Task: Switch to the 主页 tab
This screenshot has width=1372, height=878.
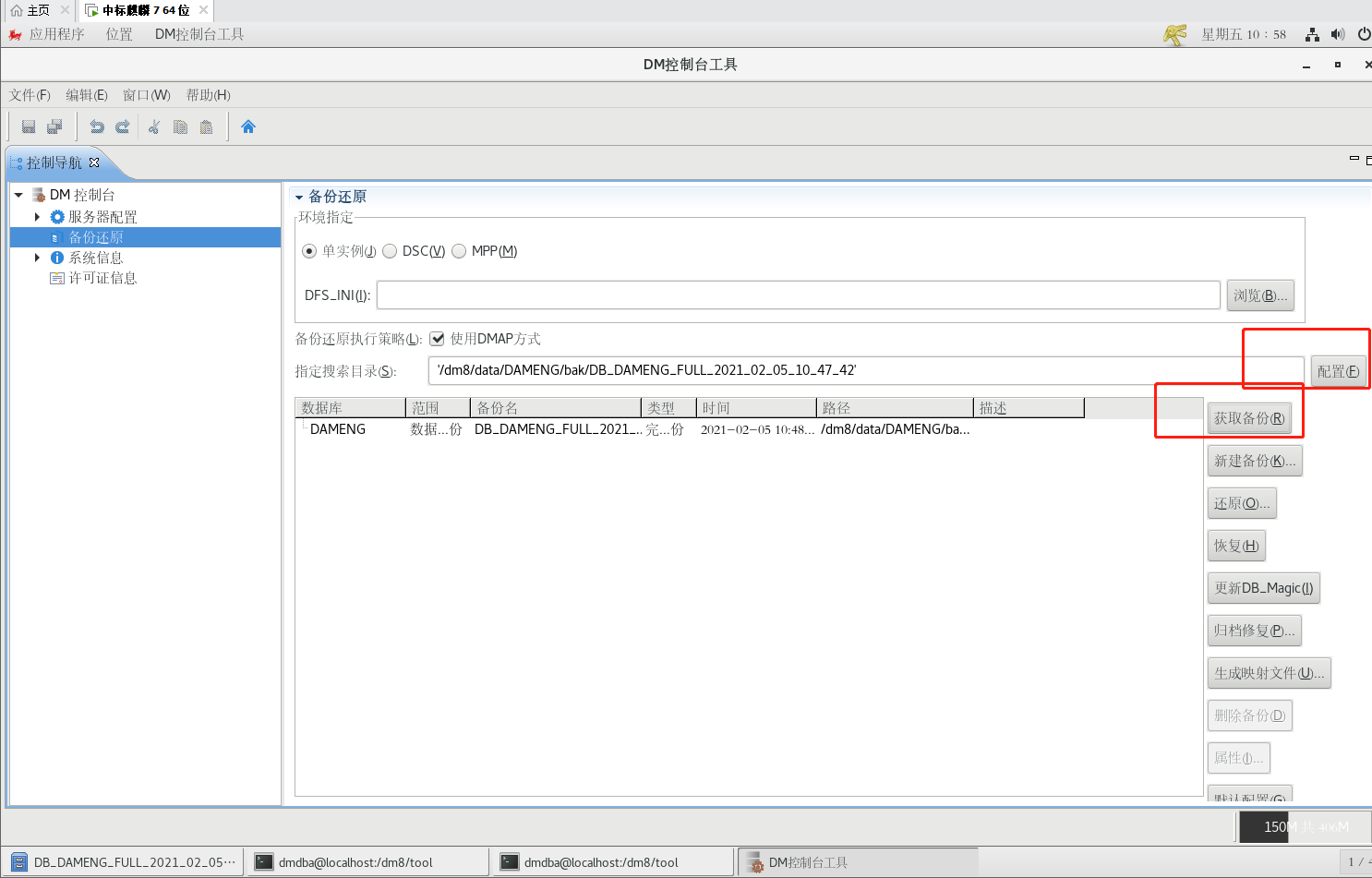Action: (x=38, y=10)
